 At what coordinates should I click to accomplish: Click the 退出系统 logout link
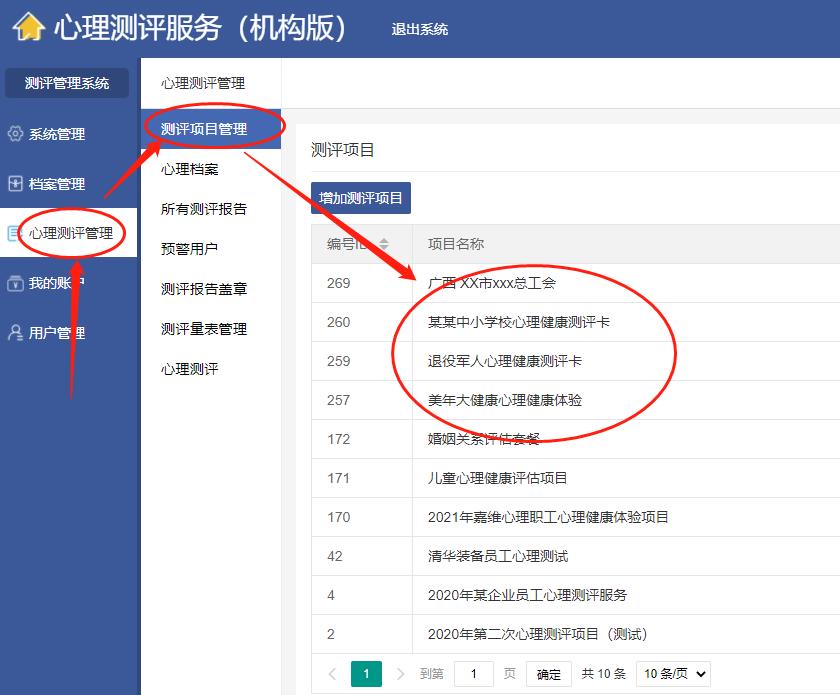coord(420,29)
